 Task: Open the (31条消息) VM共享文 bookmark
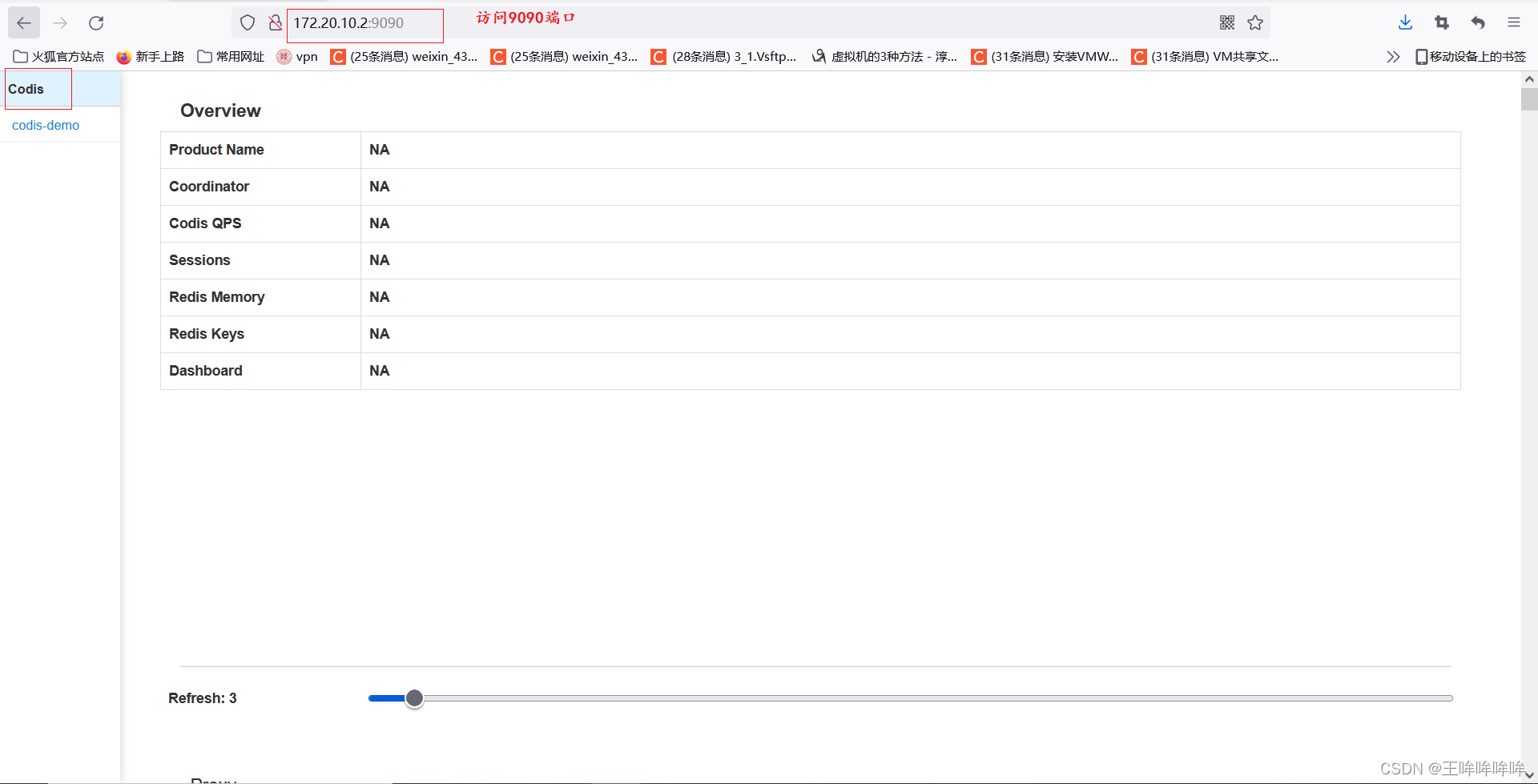point(1205,57)
